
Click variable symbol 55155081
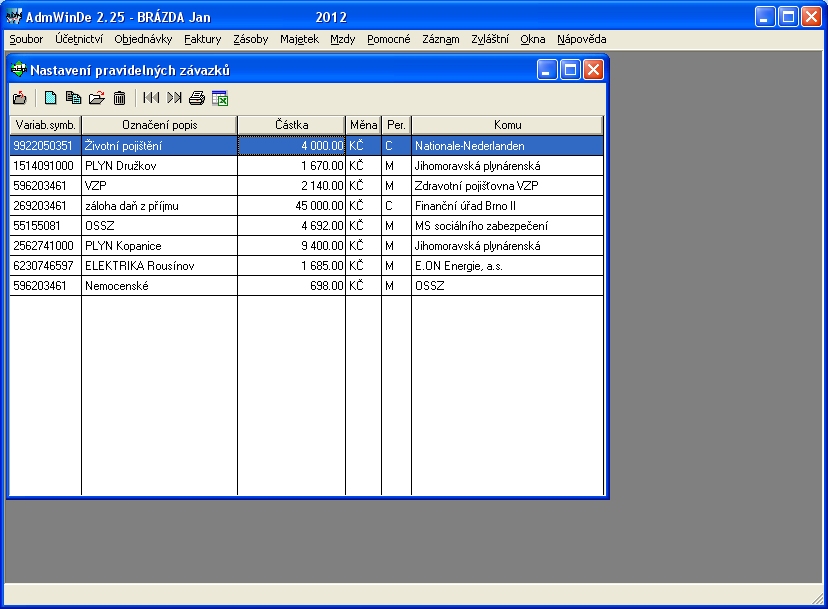(45, 226)
